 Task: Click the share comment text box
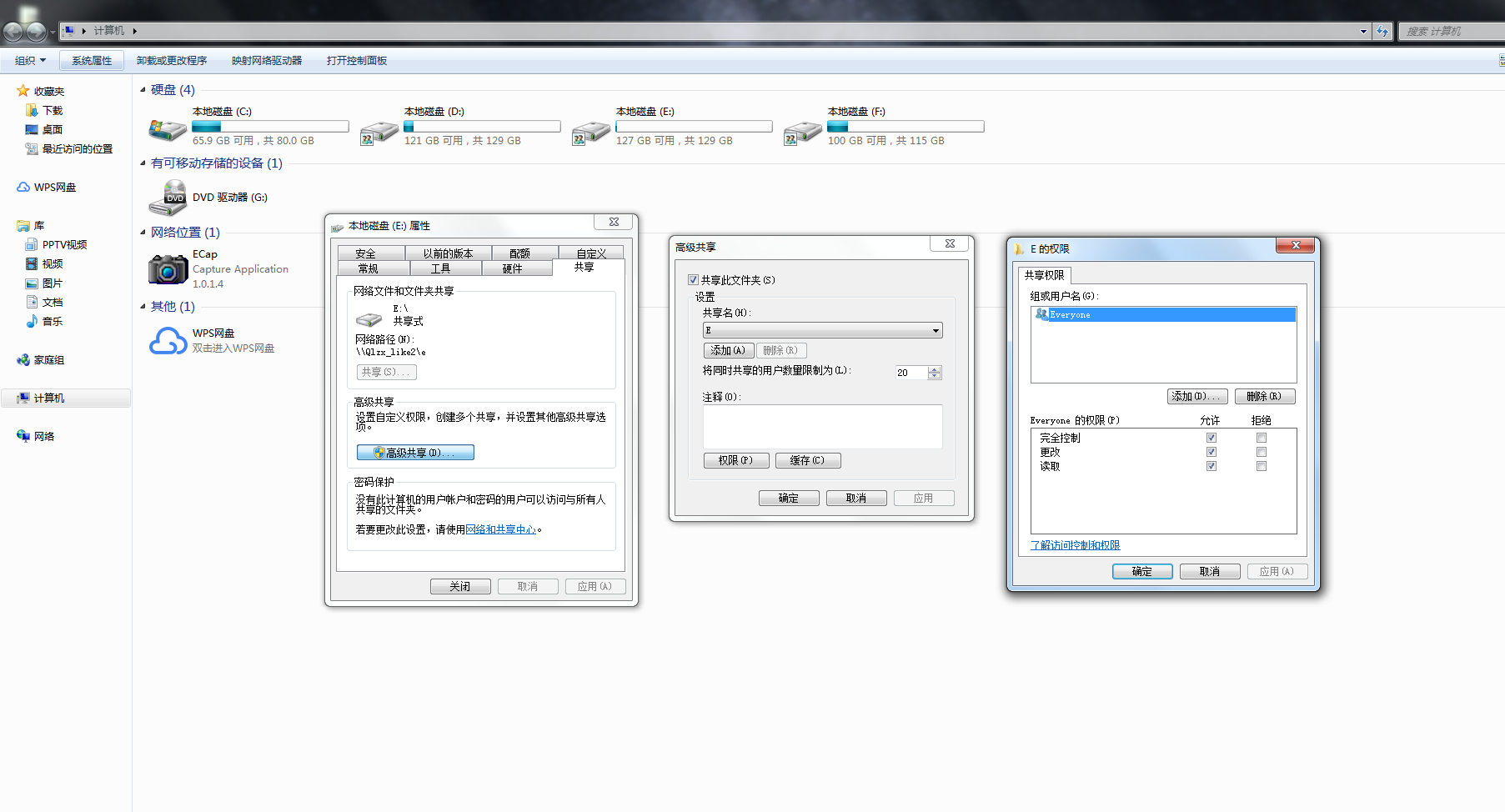822,427
